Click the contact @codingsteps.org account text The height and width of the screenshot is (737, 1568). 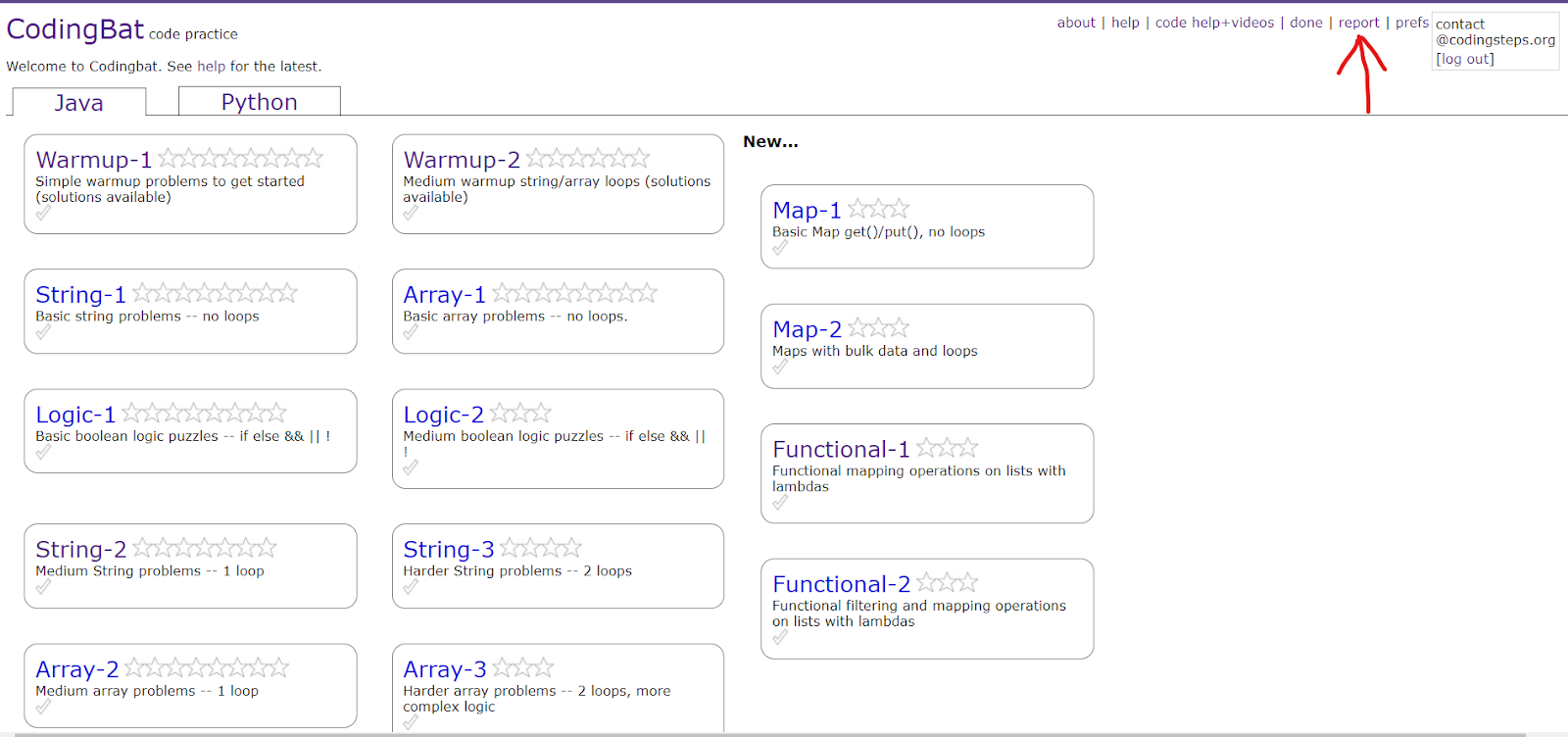tap(1495, 32)
